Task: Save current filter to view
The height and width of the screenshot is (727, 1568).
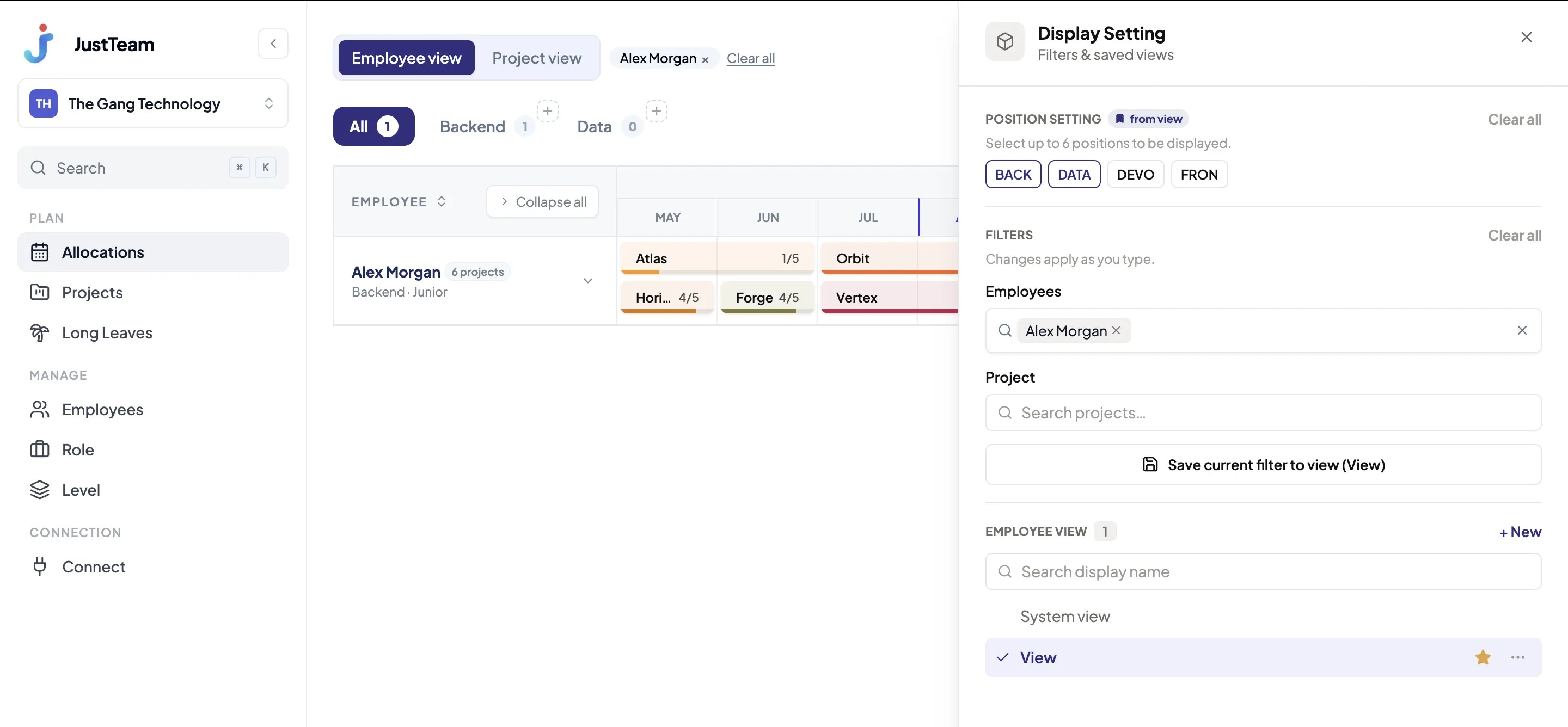Action: coord(1263,464)
